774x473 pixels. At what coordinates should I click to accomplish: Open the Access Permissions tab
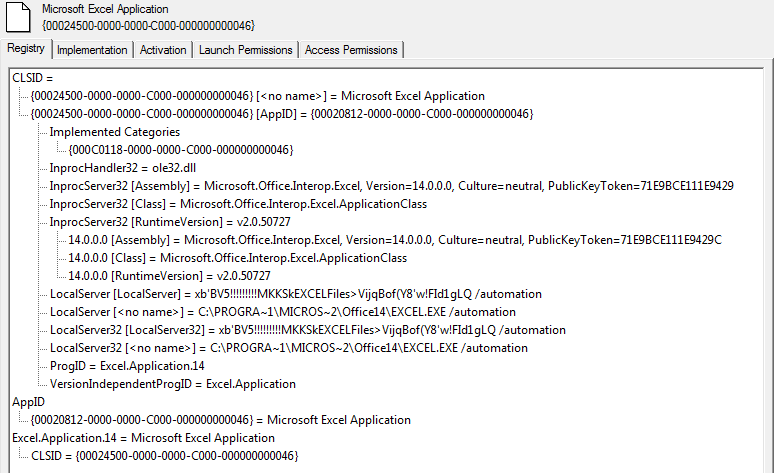point(351,50)
